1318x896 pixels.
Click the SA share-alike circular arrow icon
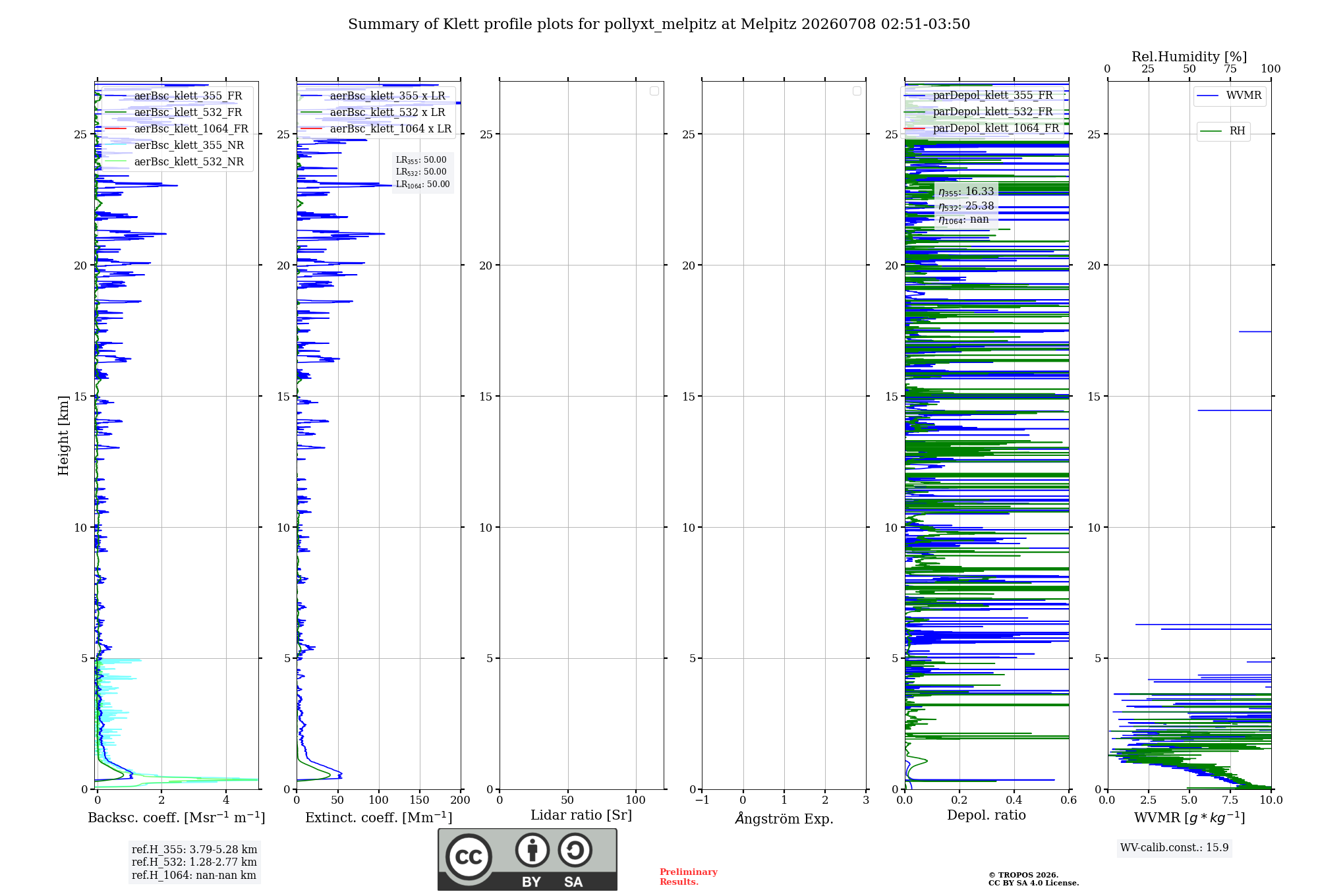[x=575, y=850]
